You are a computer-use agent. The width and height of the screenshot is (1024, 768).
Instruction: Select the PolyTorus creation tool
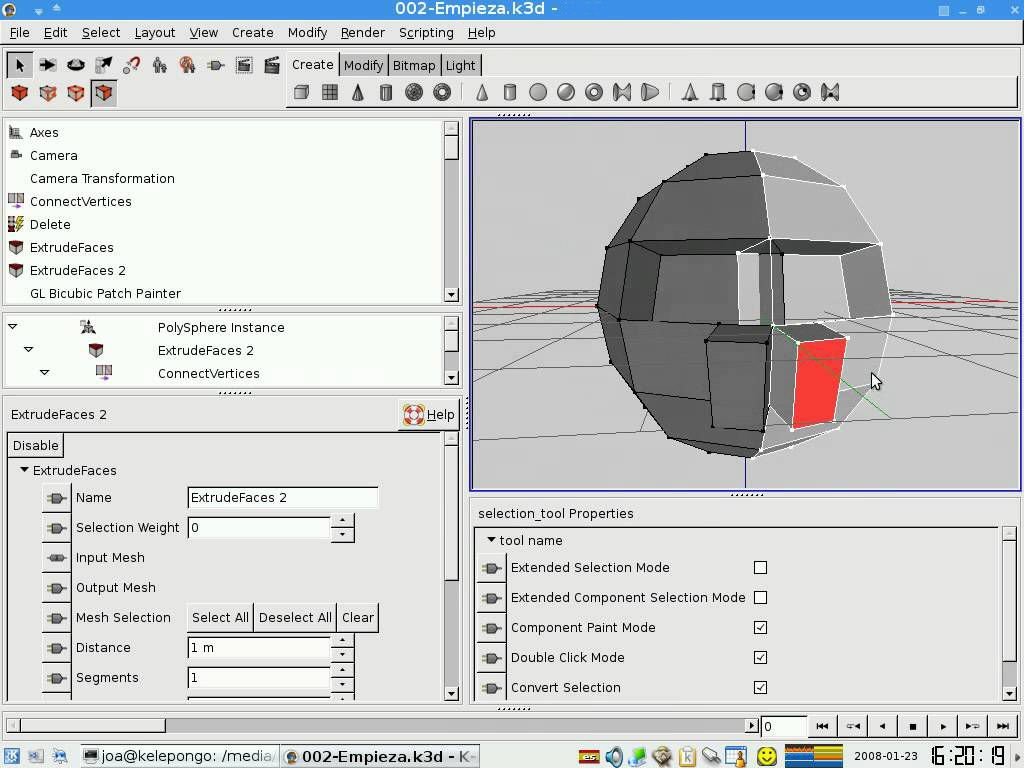442,91
